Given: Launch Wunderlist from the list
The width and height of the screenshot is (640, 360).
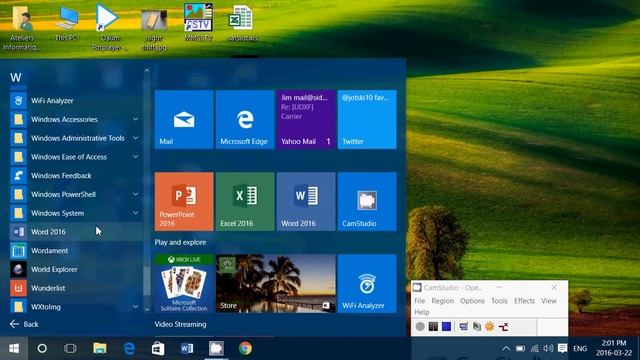Looking at the screenshot, I should tap(76, 288).
